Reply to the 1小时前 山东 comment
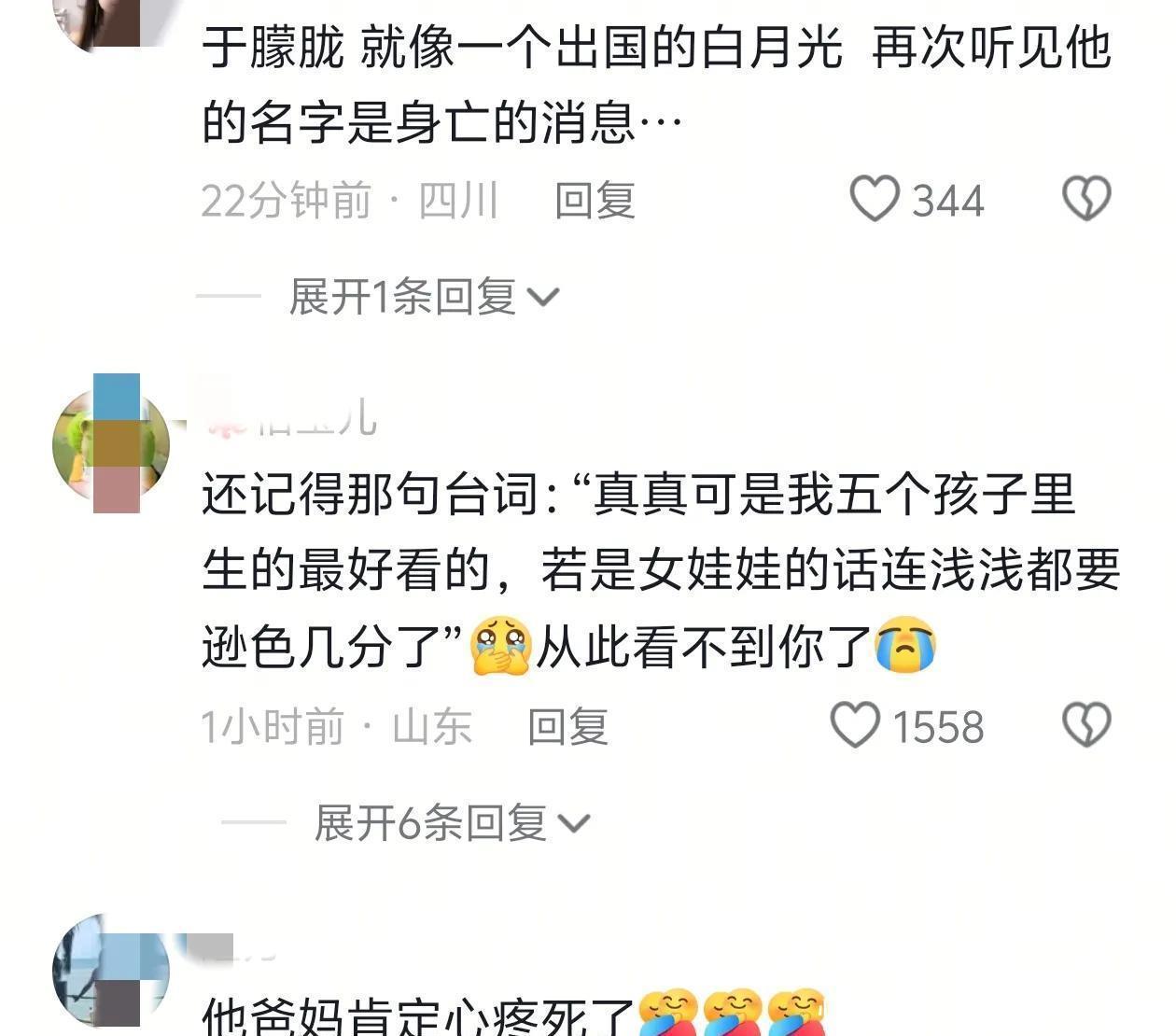 [567, 726]
